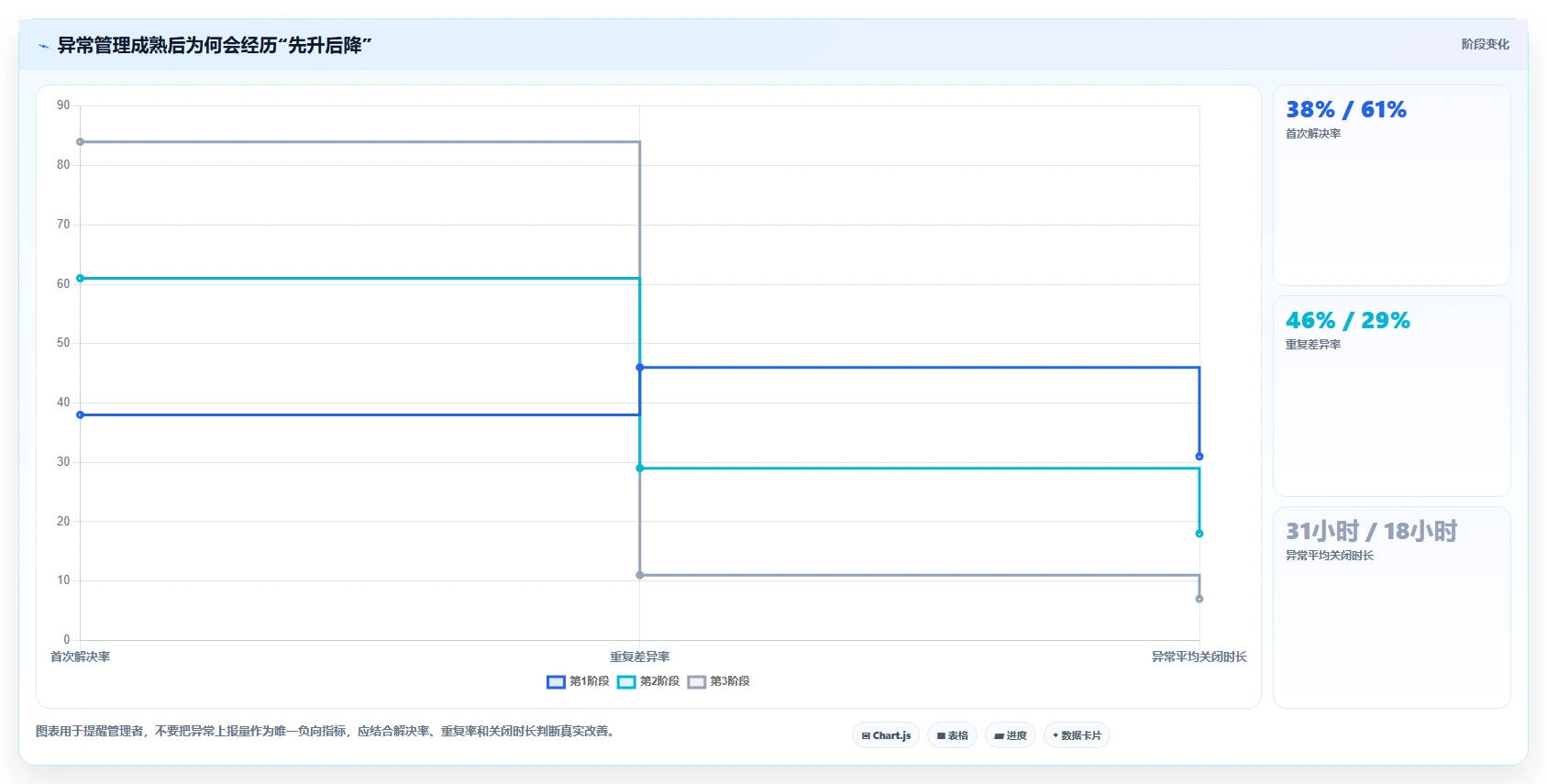Click cyan data point at 61 on 首次解决率
Screen dimensions: 1547x784
[80, 278]
